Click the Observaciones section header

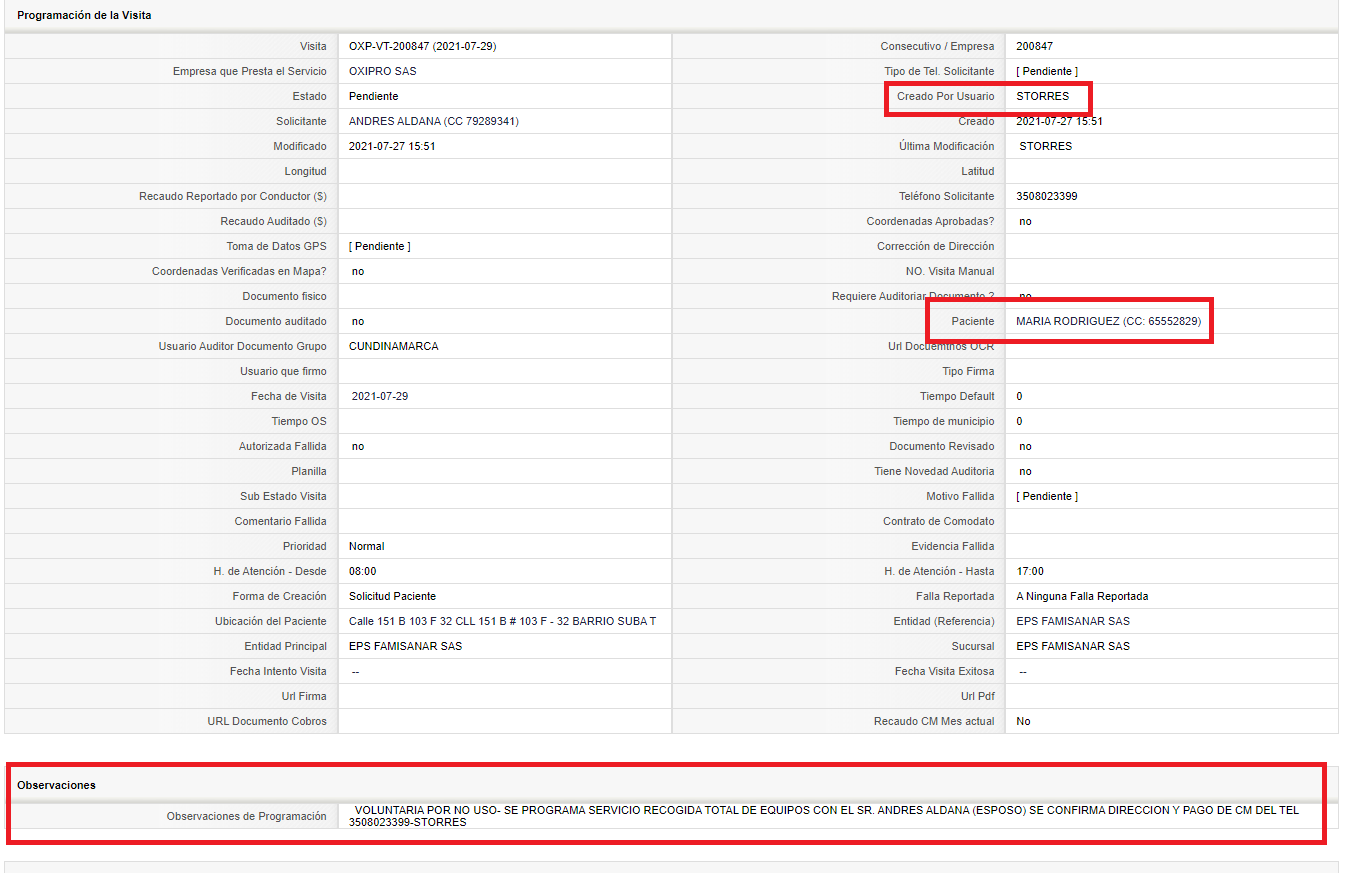pos(56,785)
